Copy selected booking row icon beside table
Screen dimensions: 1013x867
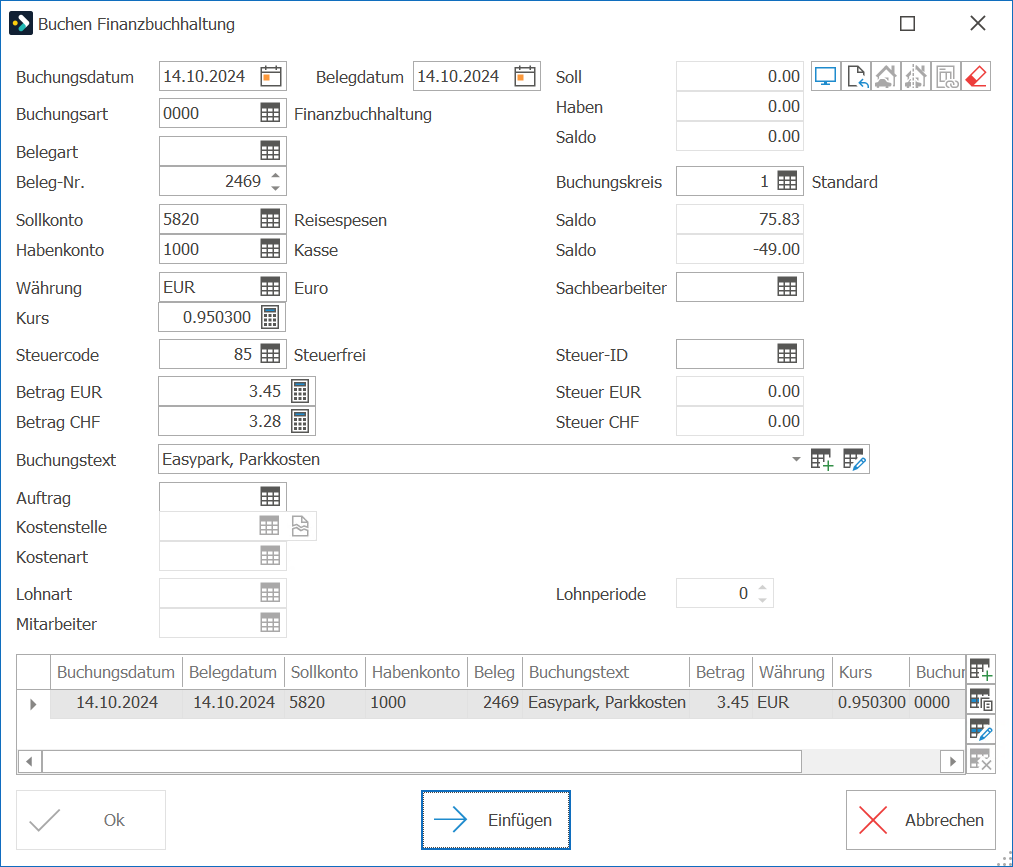click(981, 700)
